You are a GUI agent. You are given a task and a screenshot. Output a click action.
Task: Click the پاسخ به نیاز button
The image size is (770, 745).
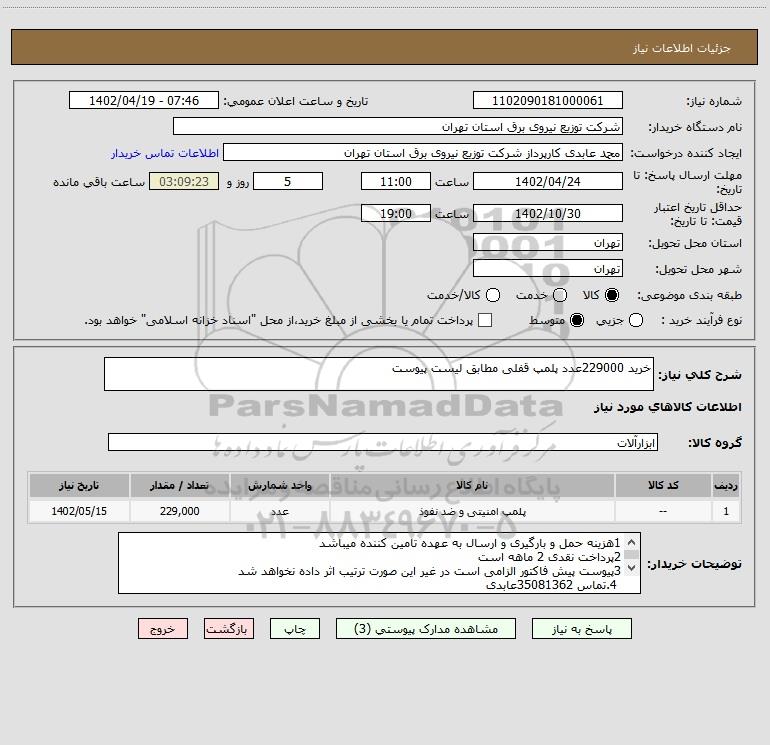point(581,629)
